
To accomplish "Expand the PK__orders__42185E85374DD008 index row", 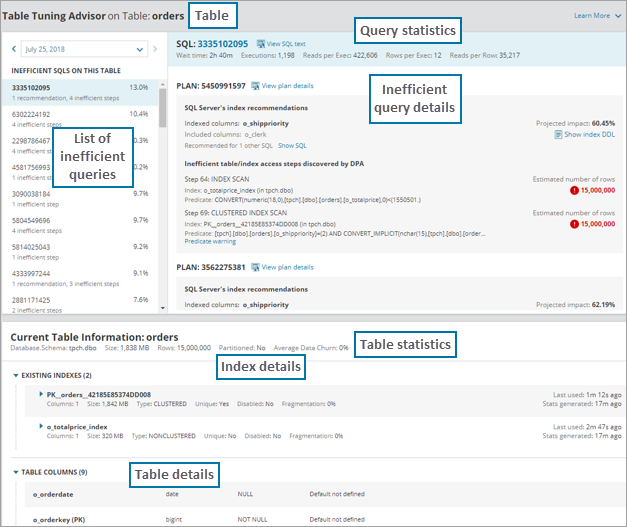I will (x=41, y=395).
